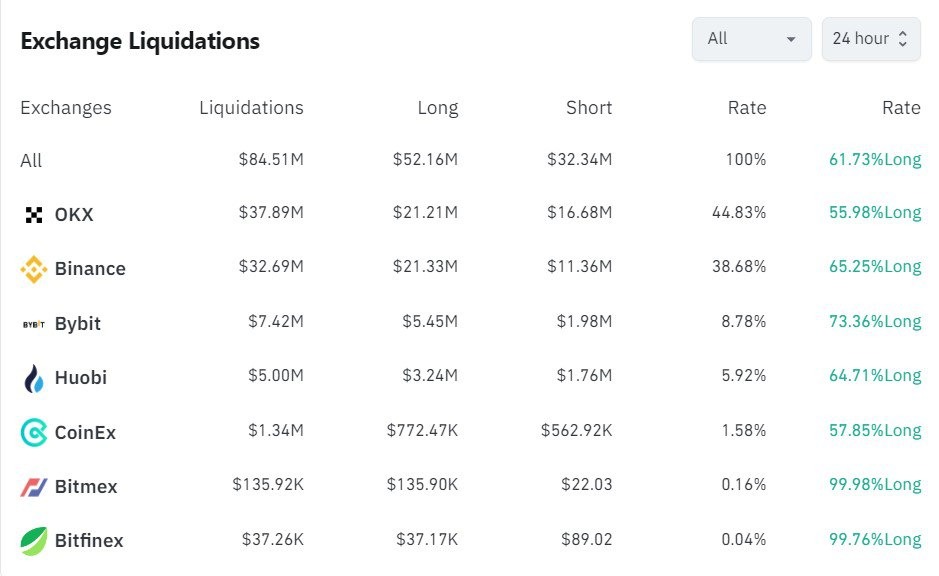Click the CoinEx exchange logo icon
The height and width of the screenshot is (576, 939).
[34, 433]
